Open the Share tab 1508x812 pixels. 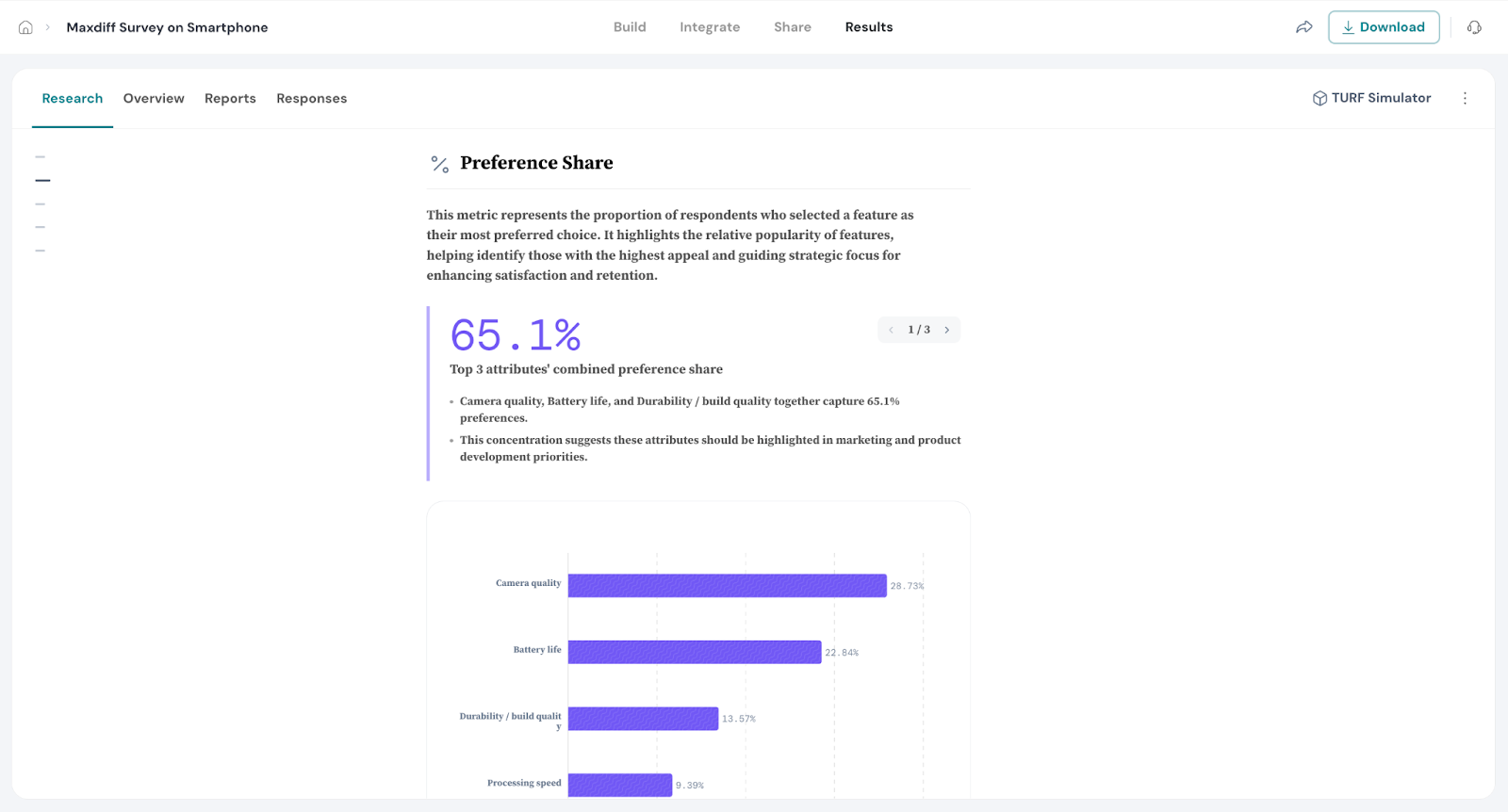792,27
